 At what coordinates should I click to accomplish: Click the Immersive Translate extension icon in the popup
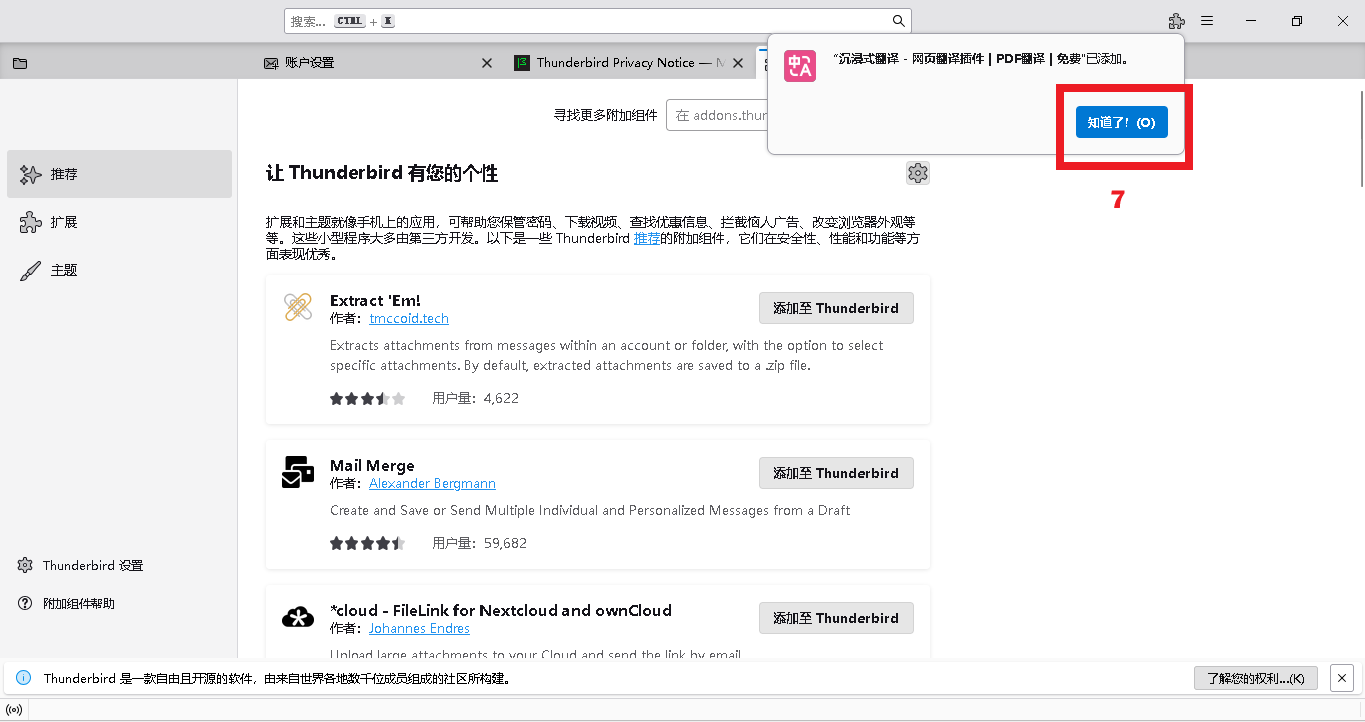click(x=800, y=66)
